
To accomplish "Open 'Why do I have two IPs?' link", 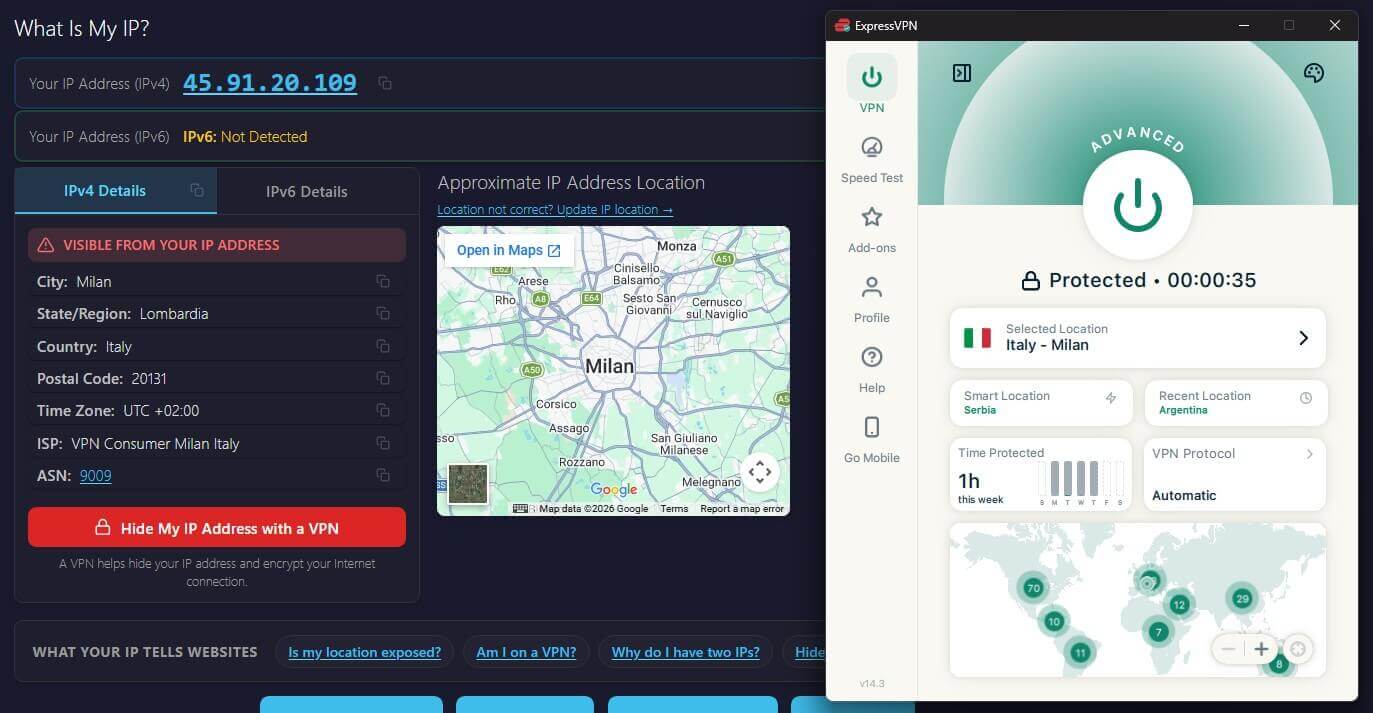I will pyautogui.click(x=686, y=652).
